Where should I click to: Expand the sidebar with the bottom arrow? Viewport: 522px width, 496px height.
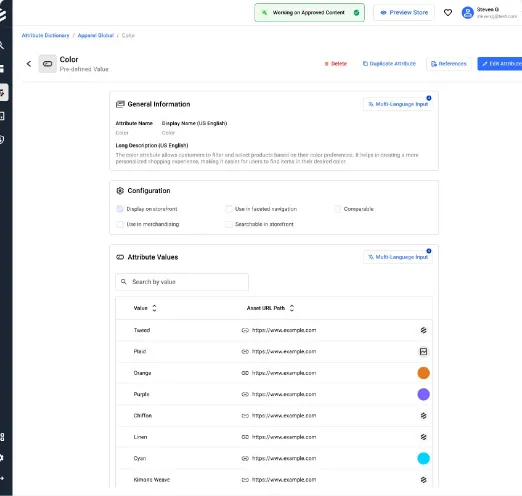[x=2, y=478]
